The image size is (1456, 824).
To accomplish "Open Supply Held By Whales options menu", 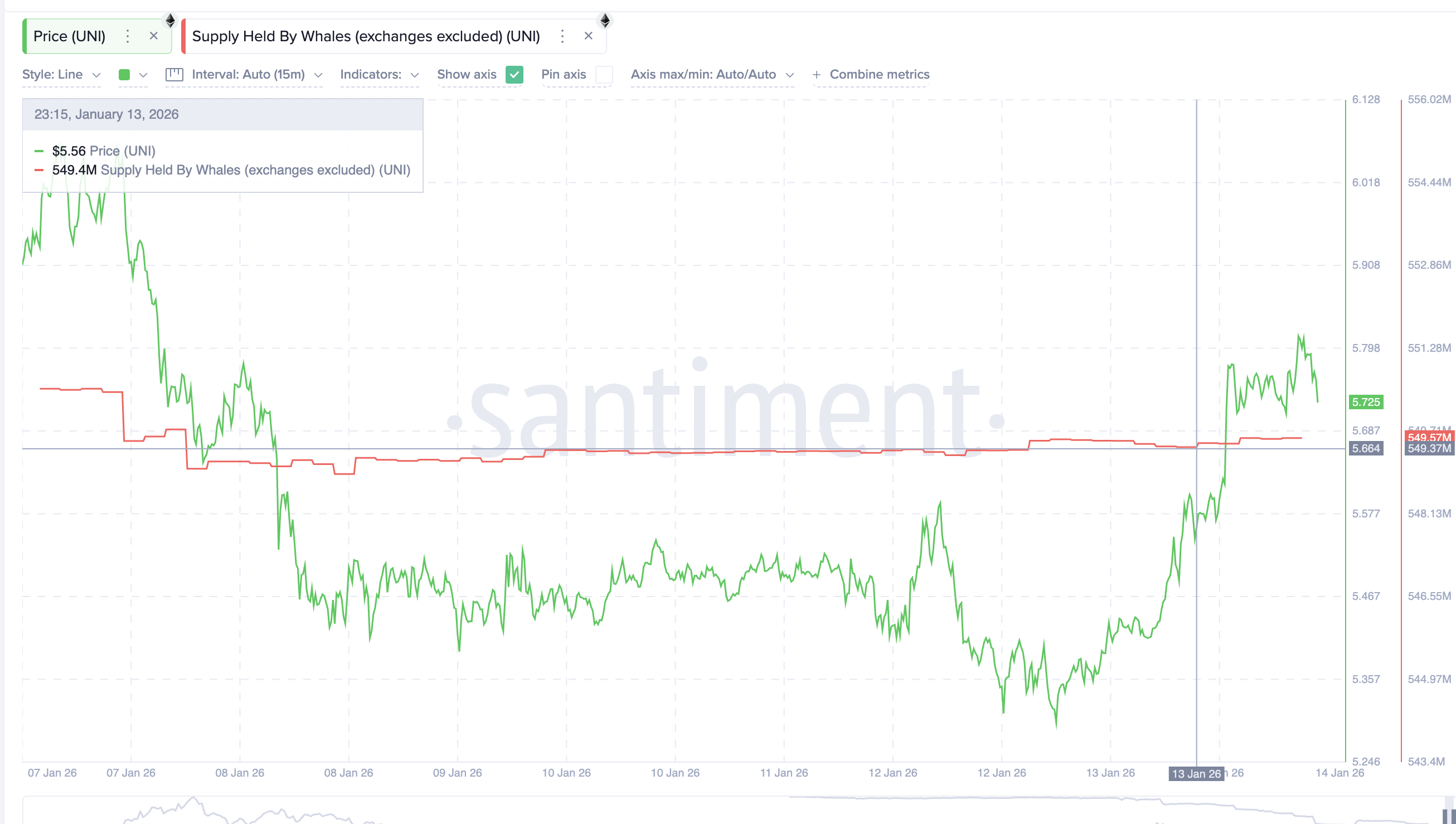I will point(562,36).
